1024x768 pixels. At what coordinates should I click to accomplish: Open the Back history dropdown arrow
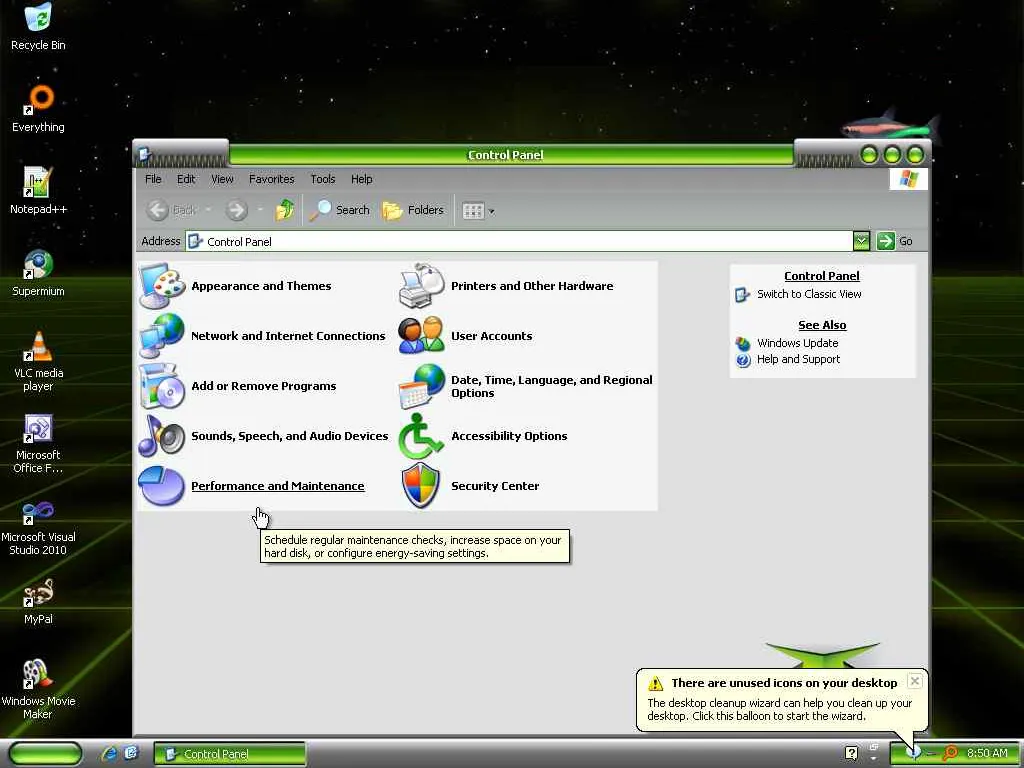(208, 210)
